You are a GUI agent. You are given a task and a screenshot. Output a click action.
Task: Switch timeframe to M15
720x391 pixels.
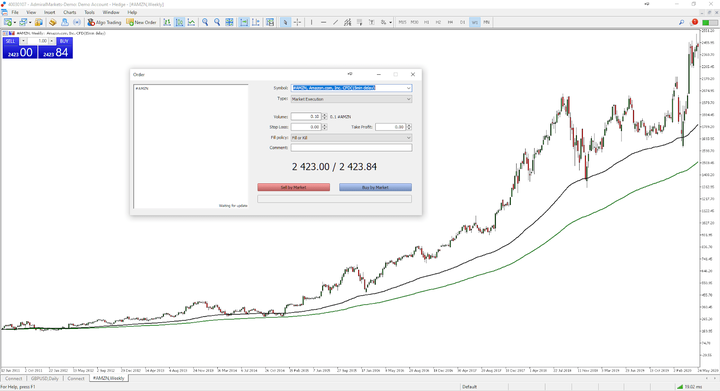(403, 22)
